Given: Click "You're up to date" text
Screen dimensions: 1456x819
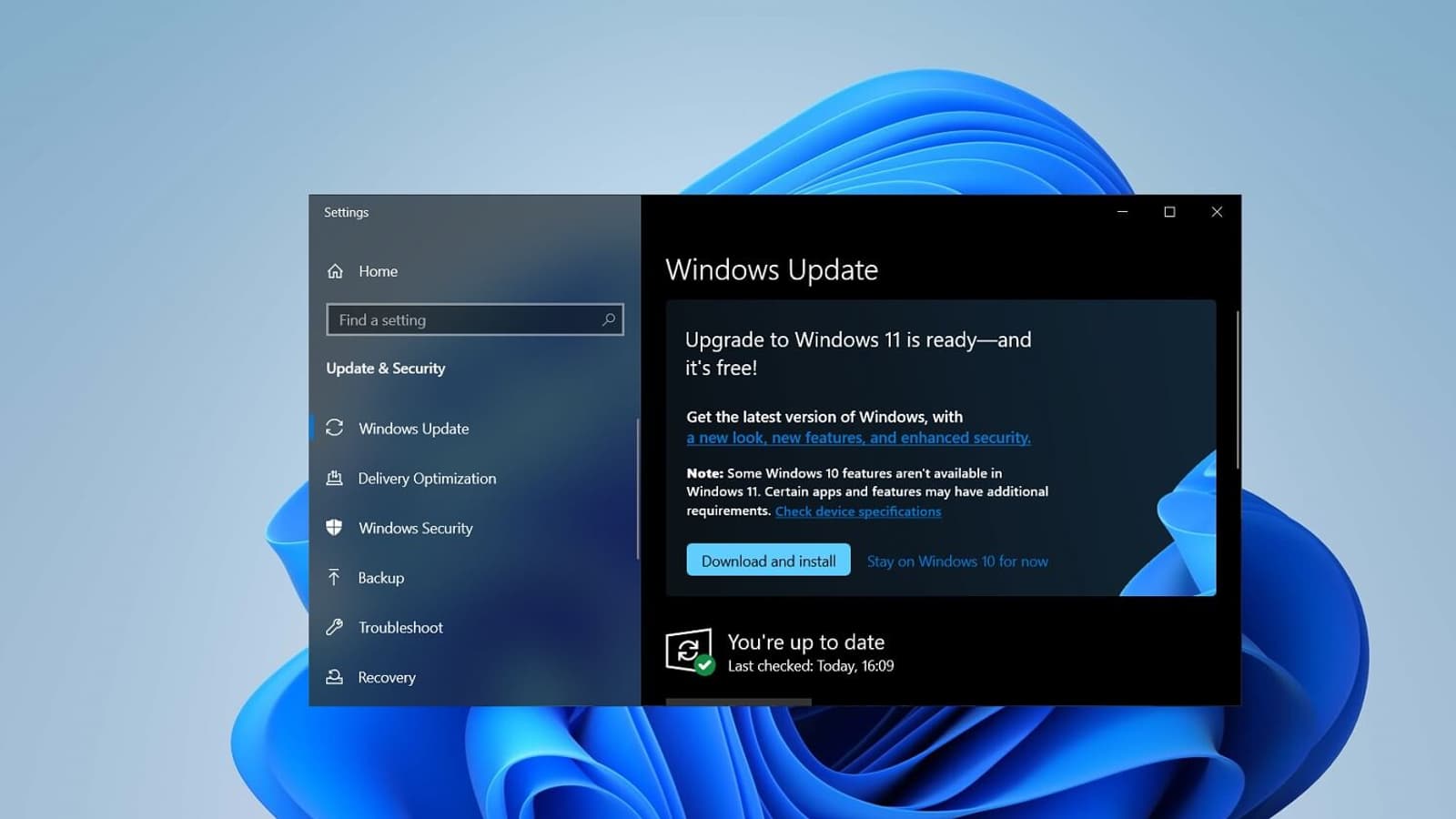Looking at the screenshot, I should point(806,642).
